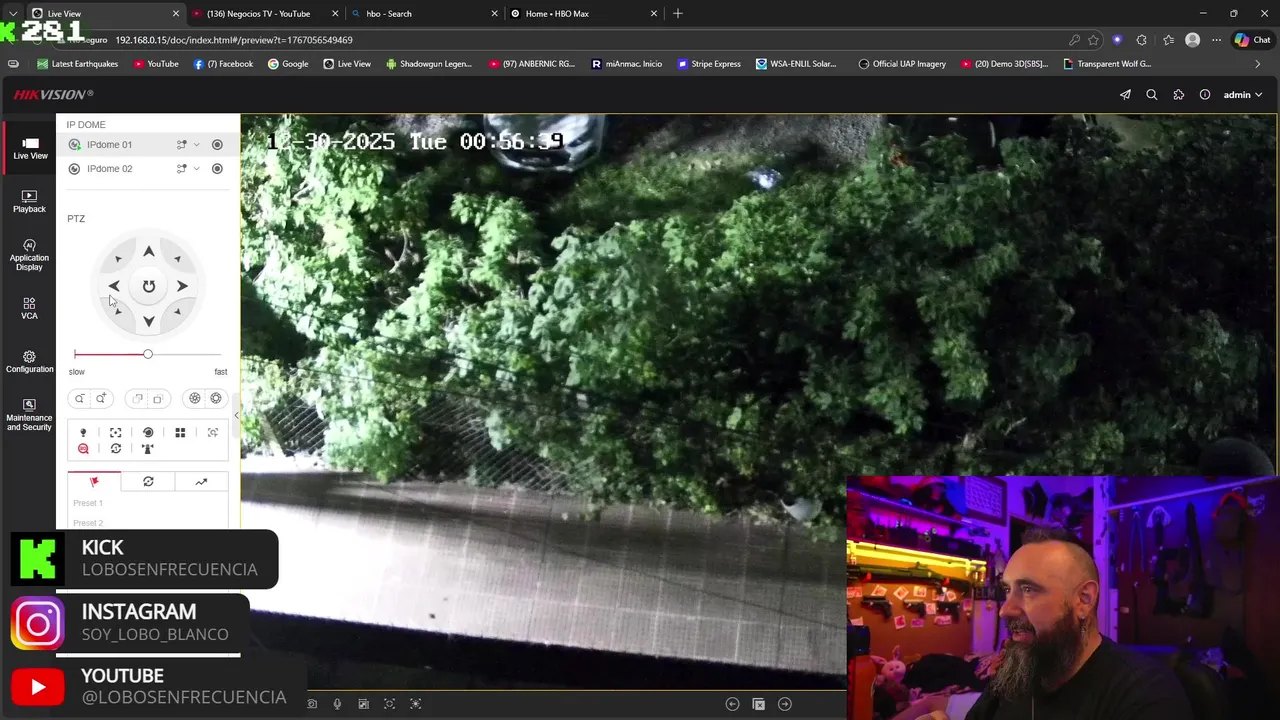The image size is (1280, 720).
Task: Click the digital zoom picture icon
Action: coord(363,704)
